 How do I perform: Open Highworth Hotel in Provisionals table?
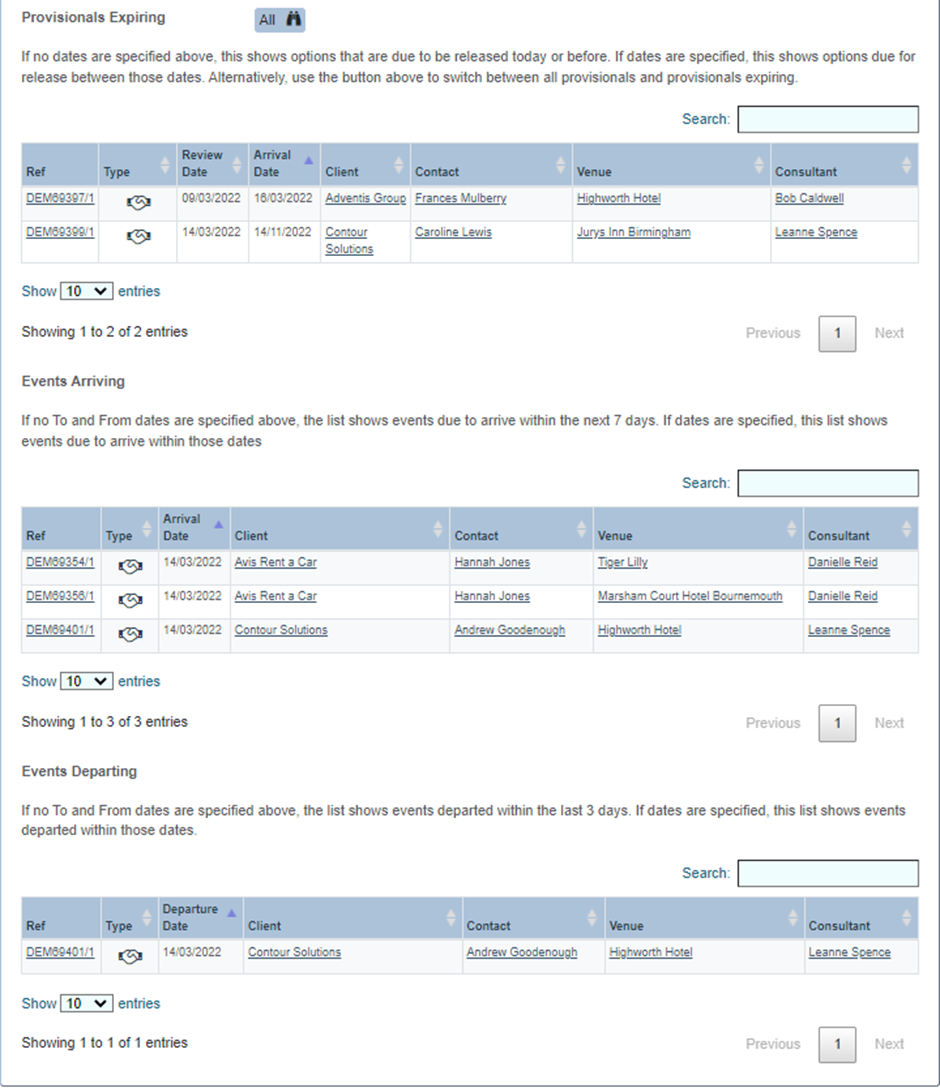tap(618, 198)
